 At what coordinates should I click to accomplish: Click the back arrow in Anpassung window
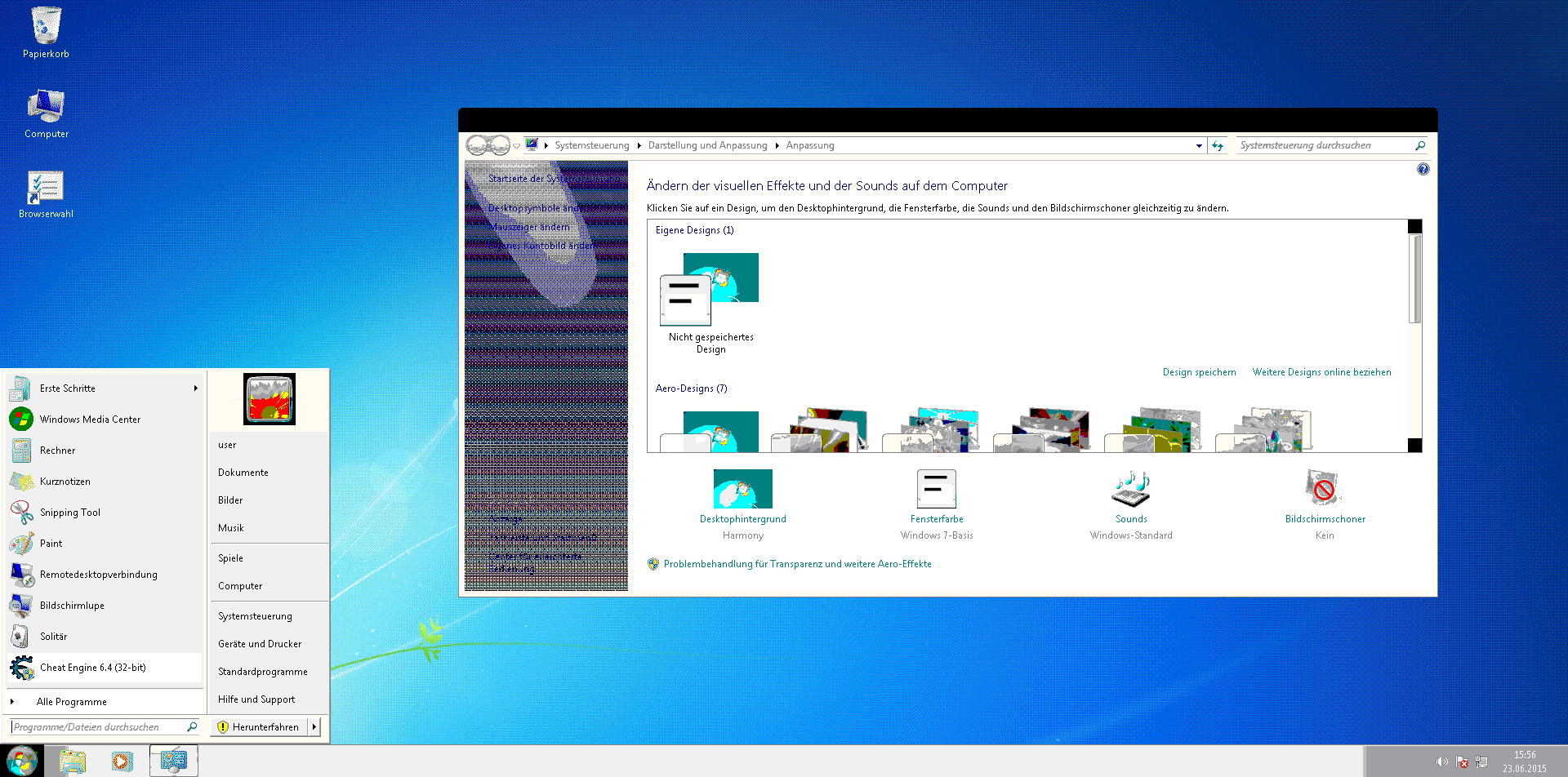477,145
